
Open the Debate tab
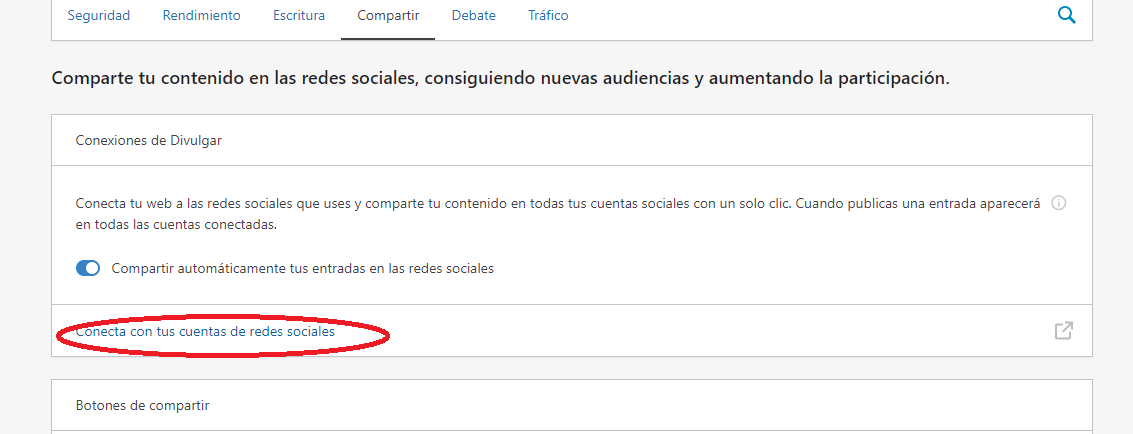[x=474, y=15]
